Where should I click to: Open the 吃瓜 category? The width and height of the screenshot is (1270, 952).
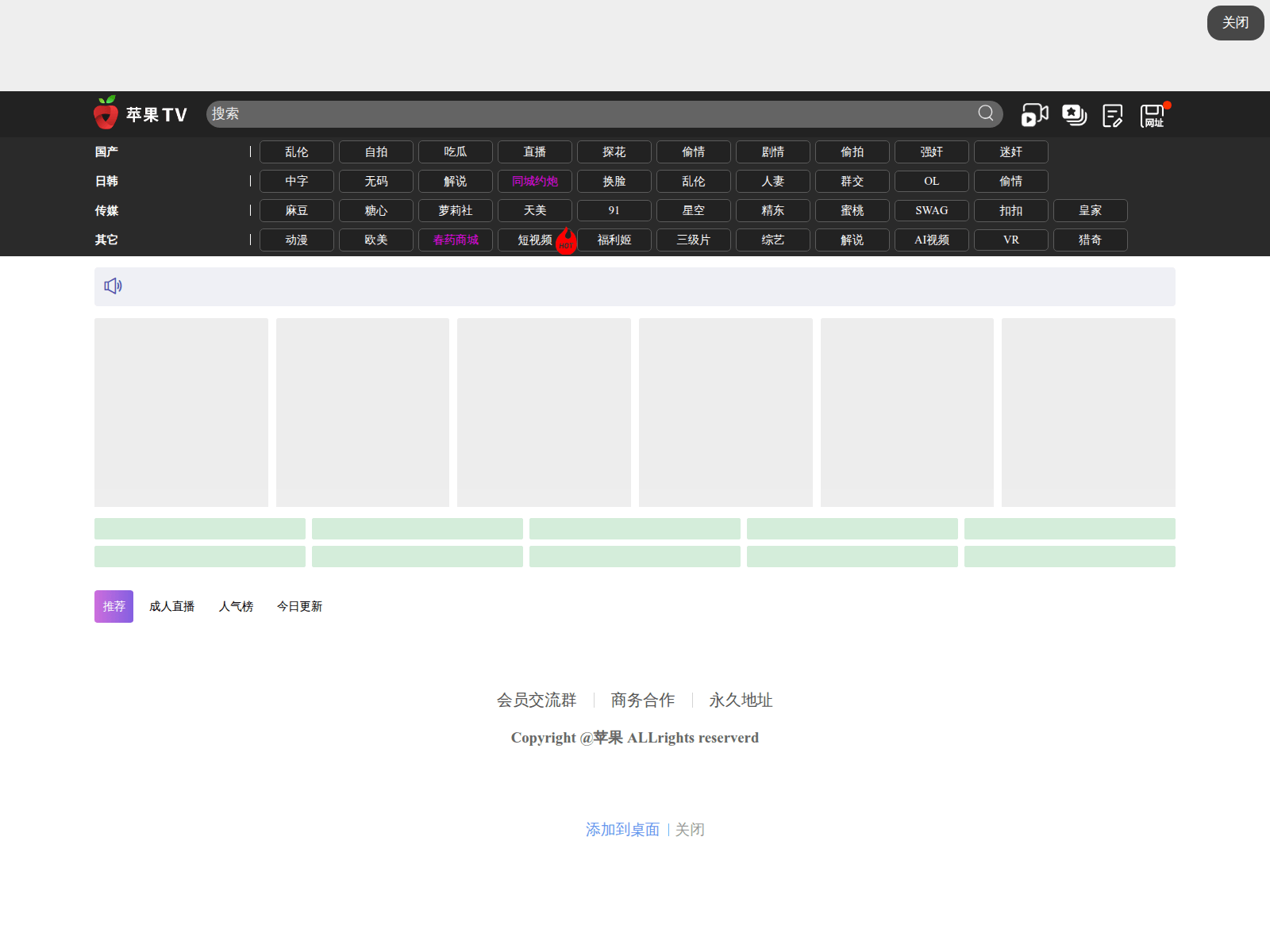[x=456, y=152]
